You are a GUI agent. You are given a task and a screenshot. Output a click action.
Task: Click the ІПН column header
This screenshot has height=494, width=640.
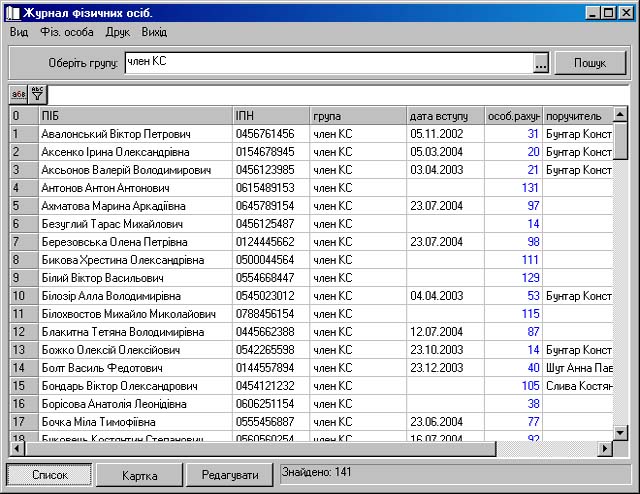[271, 116]
